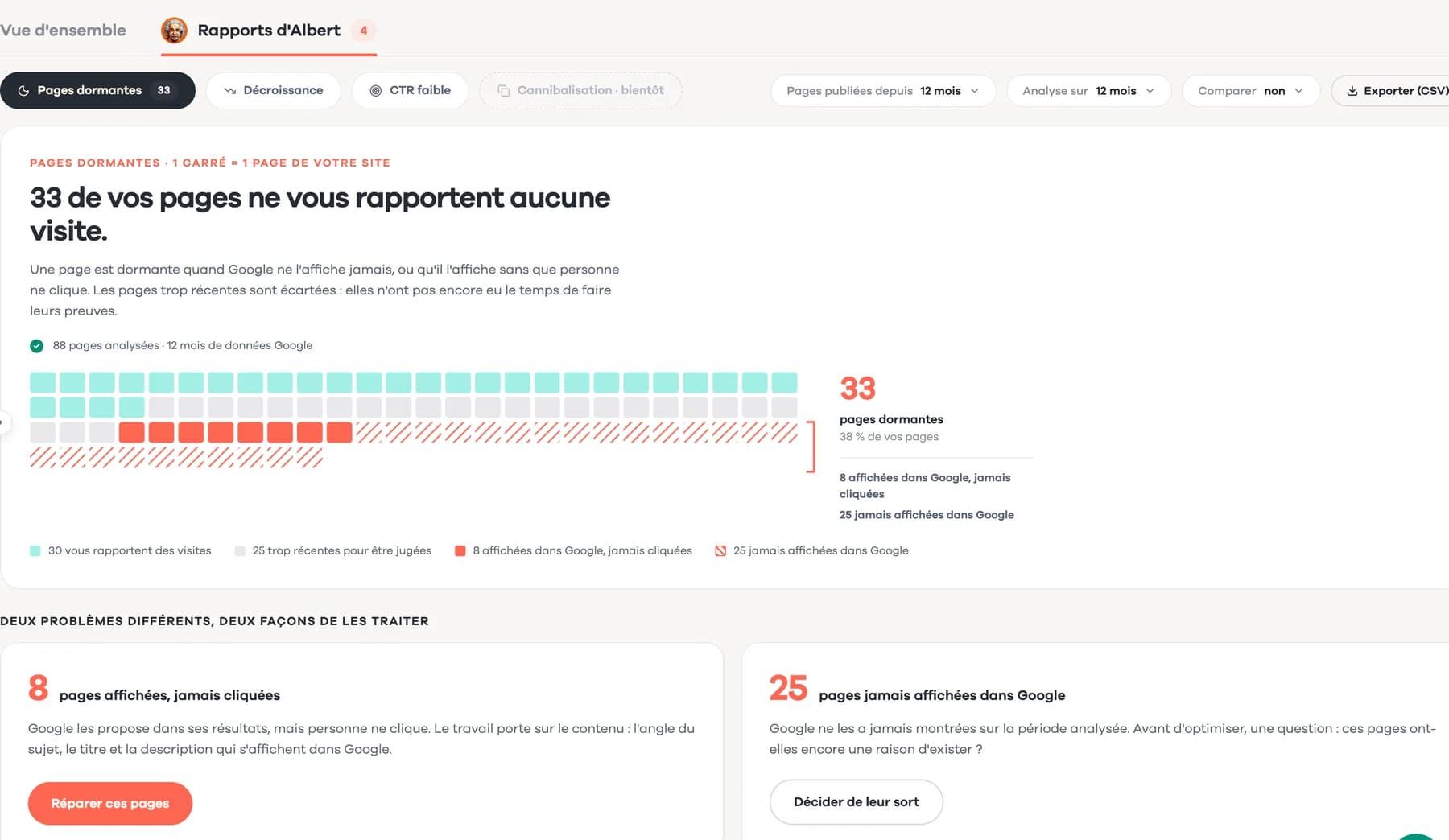Show the Pages dormantes report
The image size is (1449, 840).
97,90
